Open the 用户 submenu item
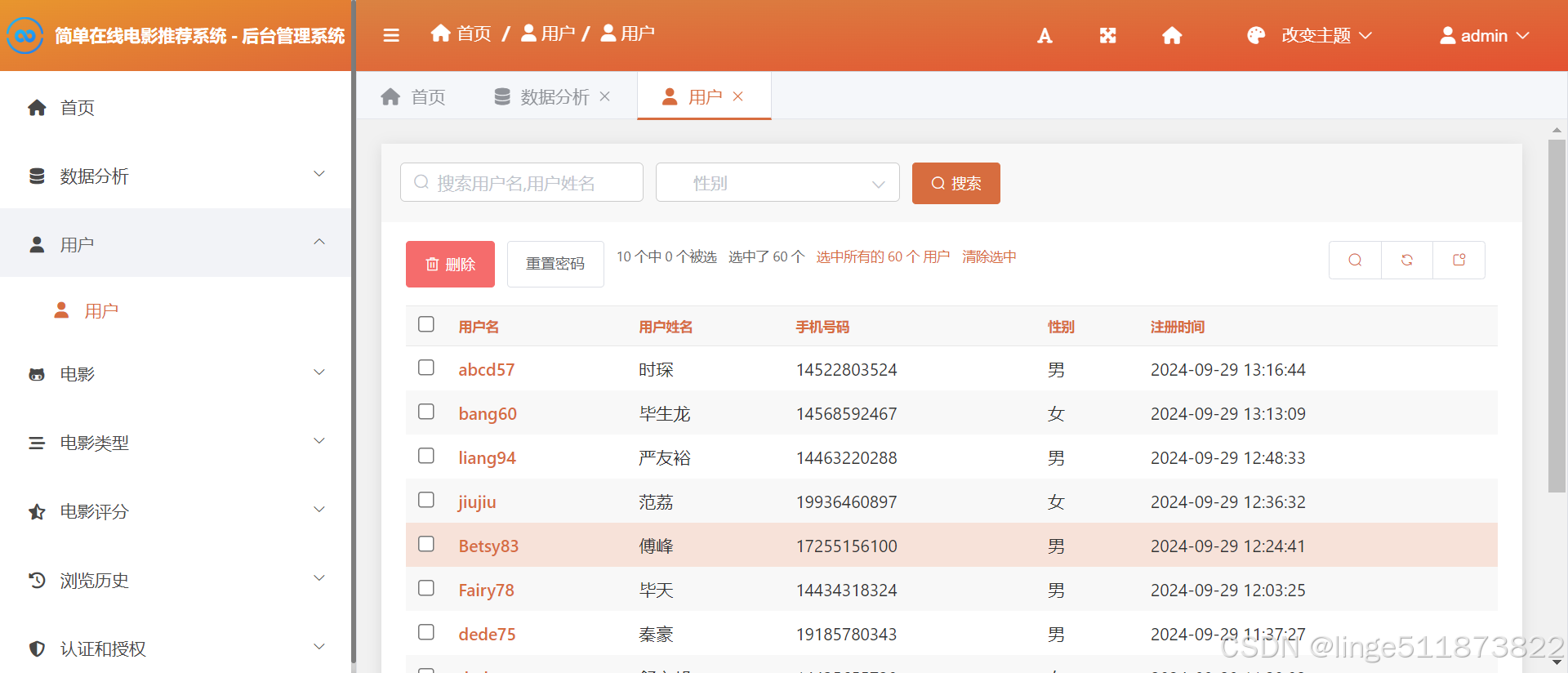The width and height of the screenshot is (1568, 673). click(176, 311)
